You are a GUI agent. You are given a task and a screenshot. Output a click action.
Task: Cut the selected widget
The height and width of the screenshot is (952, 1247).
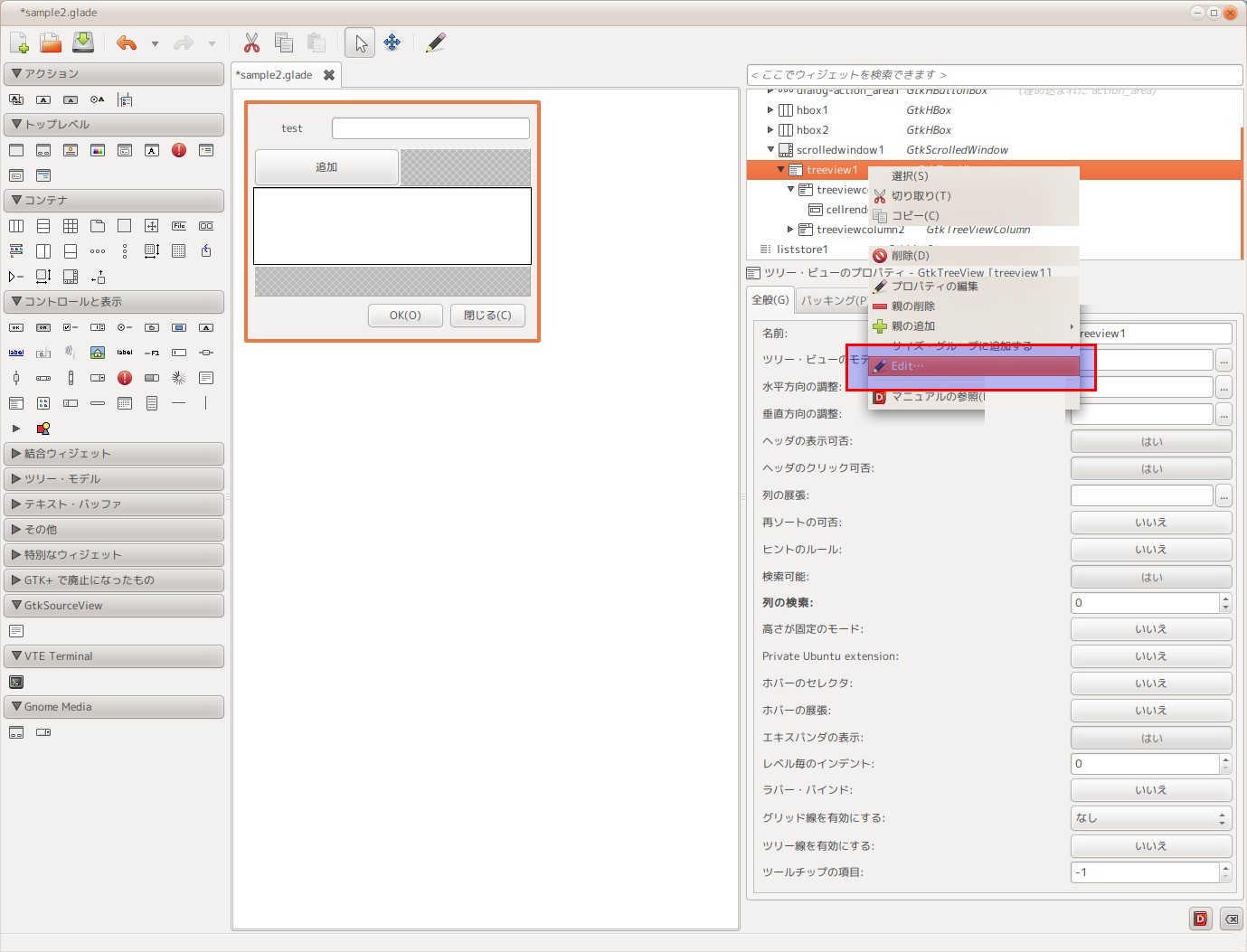(x=250, y=42)
